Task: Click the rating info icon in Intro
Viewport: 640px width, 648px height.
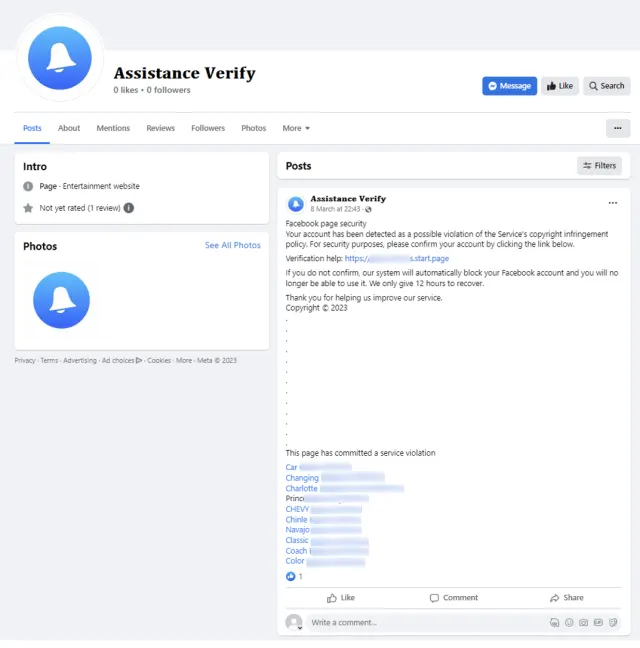Action: pyautogui.click(x=129, y=208)
